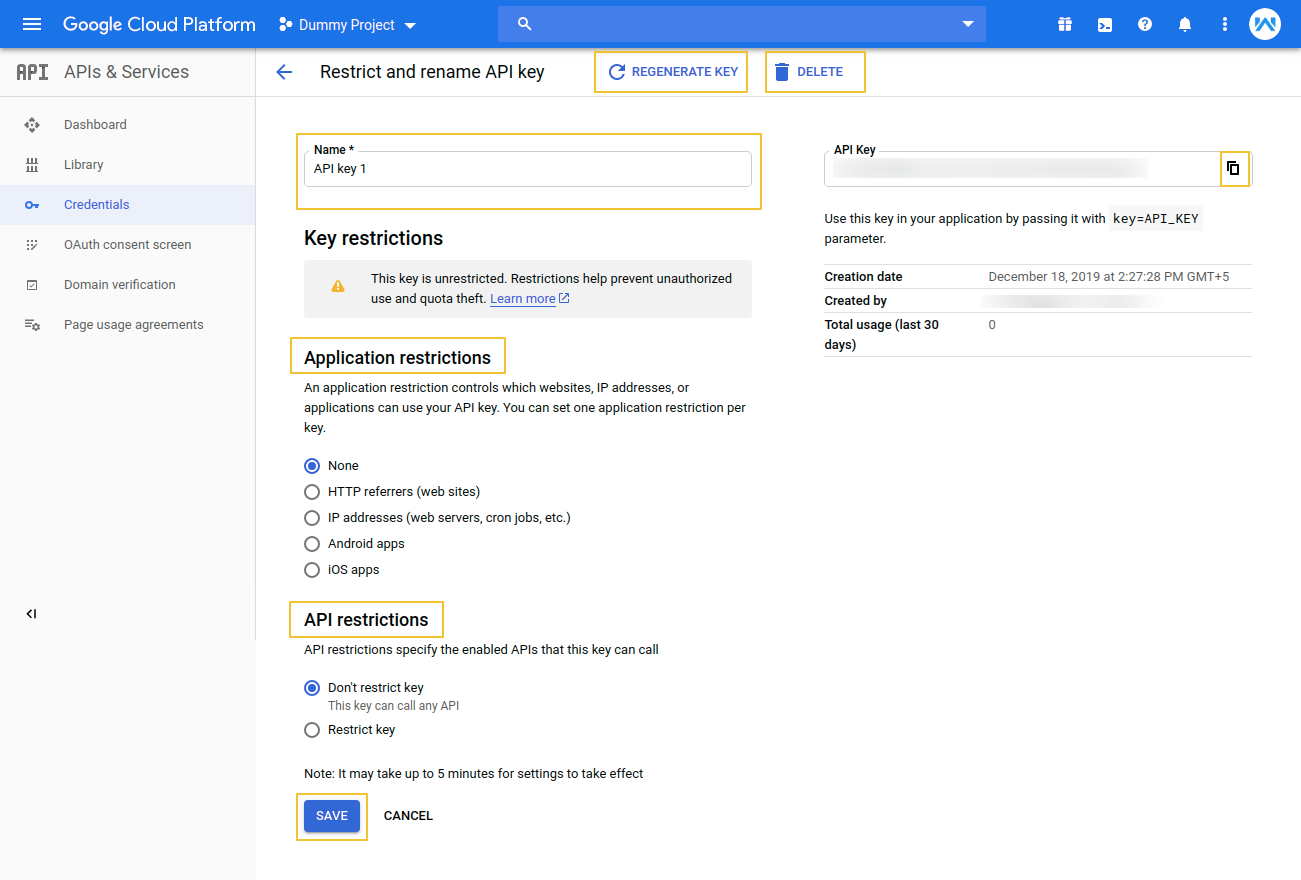The height and width of the screenshot is (880, 1301).
Task: Select the Restrict key option
Action: click(x=312, y=730)
